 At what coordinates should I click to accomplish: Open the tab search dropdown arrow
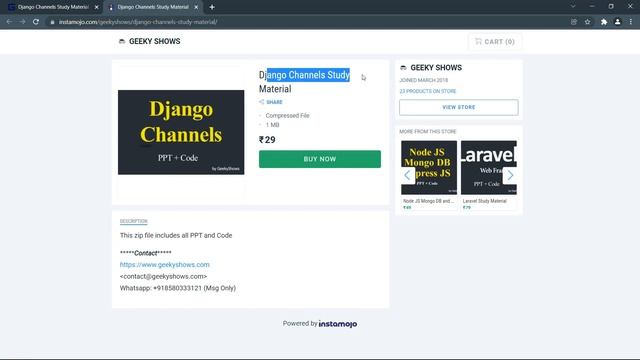click(x=573, y=7)
